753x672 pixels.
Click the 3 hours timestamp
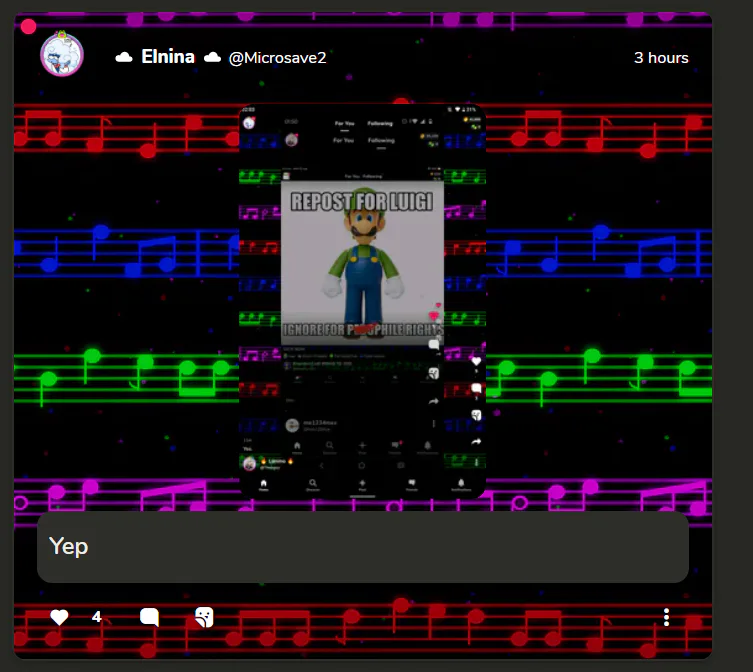[661, 58]
